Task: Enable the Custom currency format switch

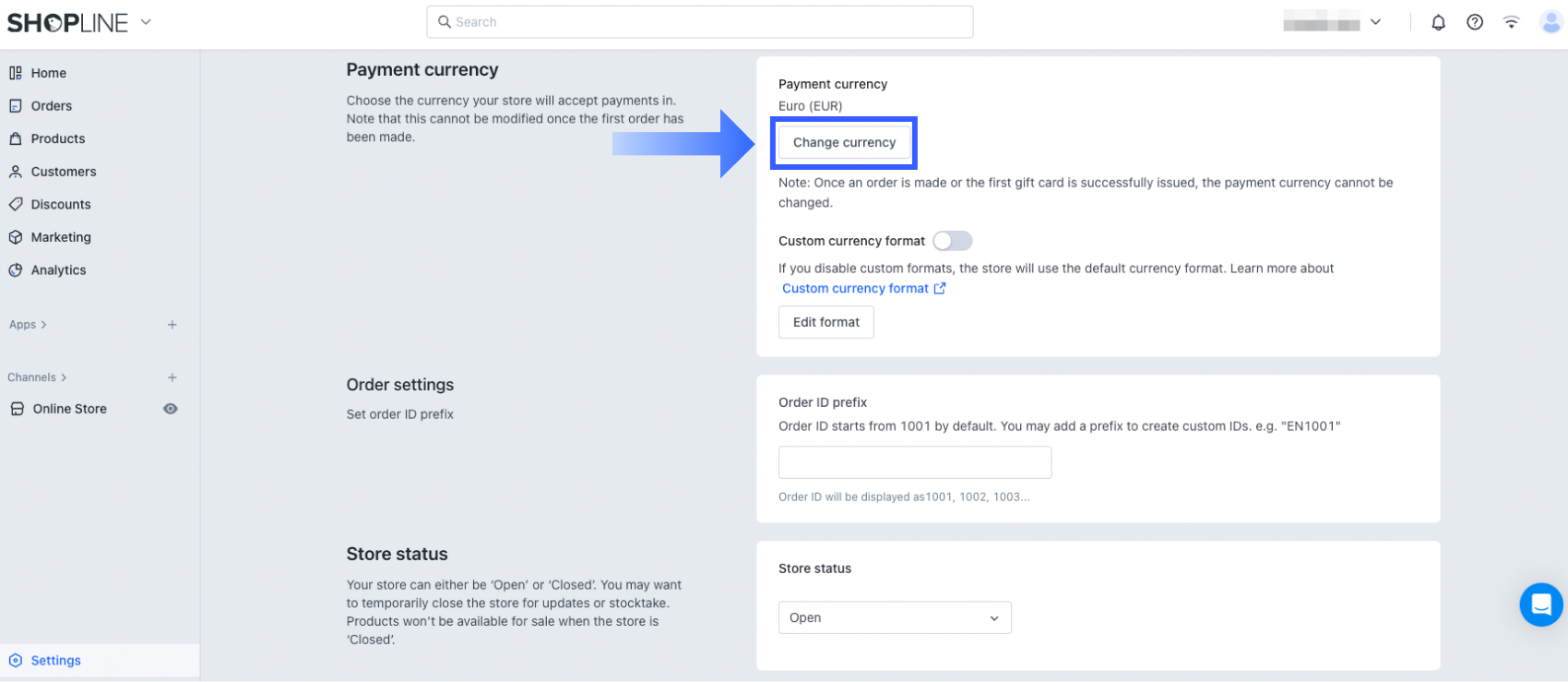Action: [952, 241]
